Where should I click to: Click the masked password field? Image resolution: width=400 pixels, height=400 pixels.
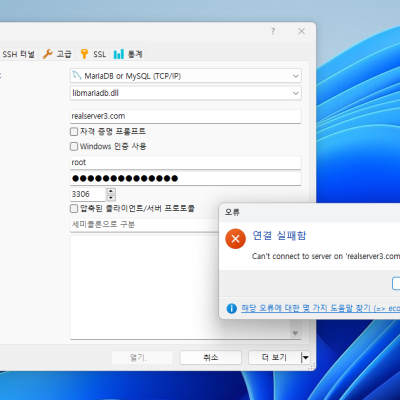pos(186,178)
